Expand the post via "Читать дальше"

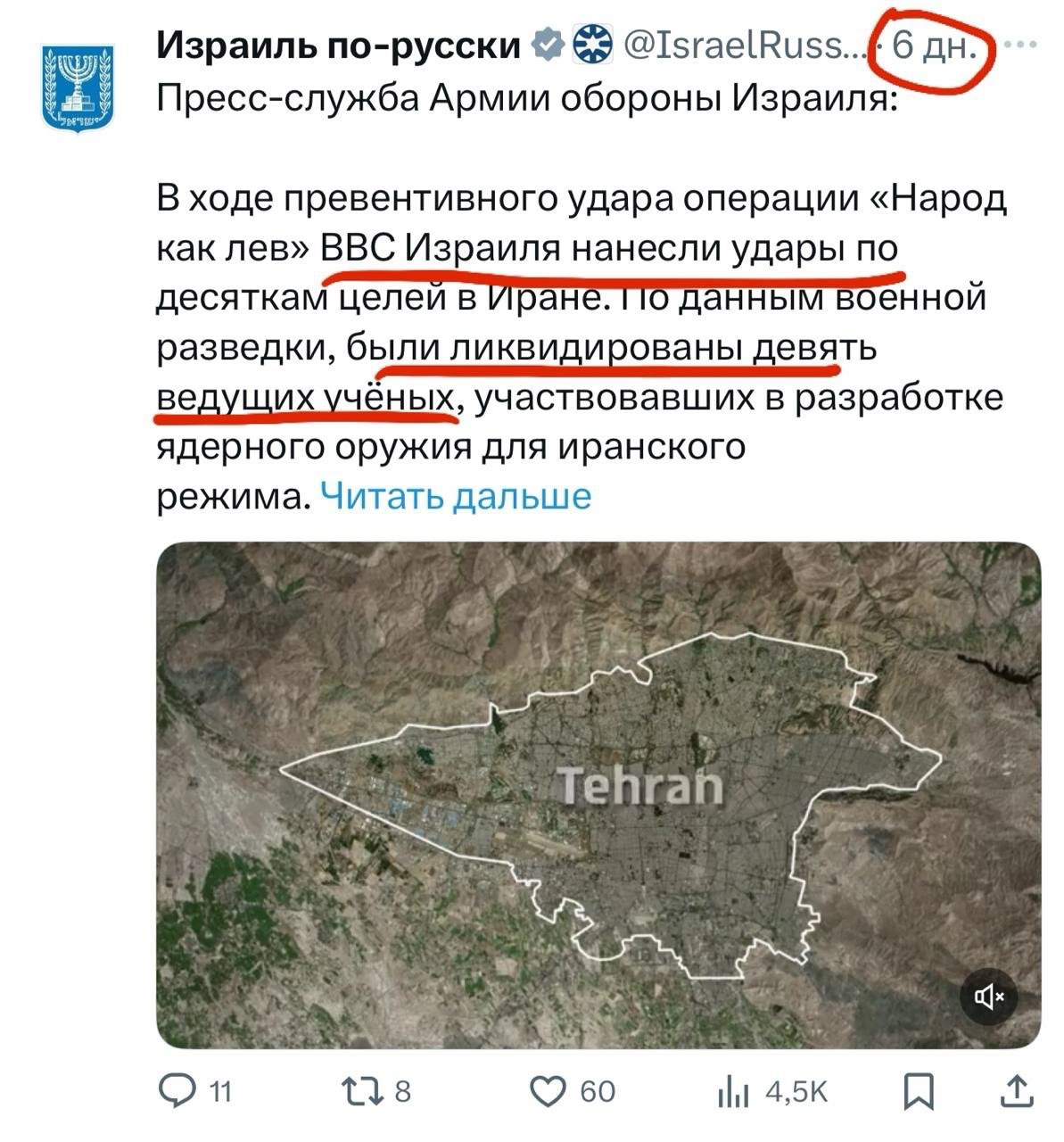pyautogui.click(x=455, y=496)
